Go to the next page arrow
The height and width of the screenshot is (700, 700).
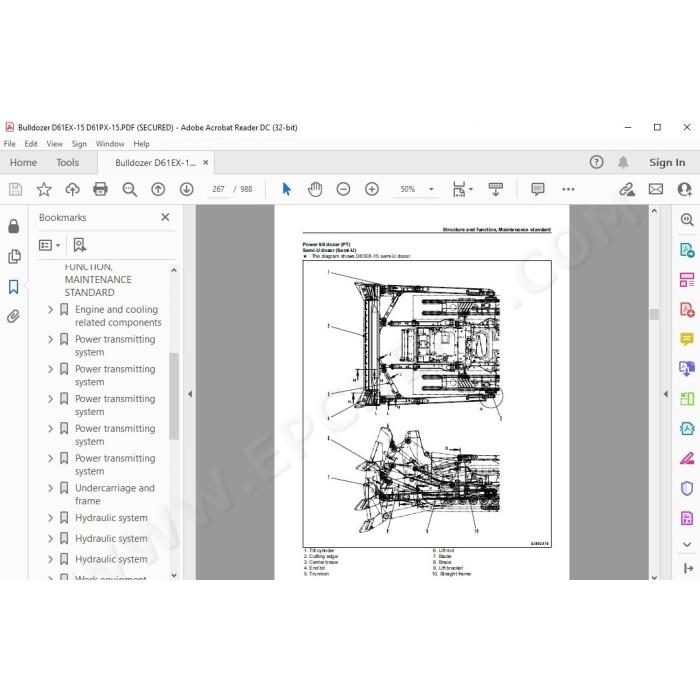pos(187,189)
